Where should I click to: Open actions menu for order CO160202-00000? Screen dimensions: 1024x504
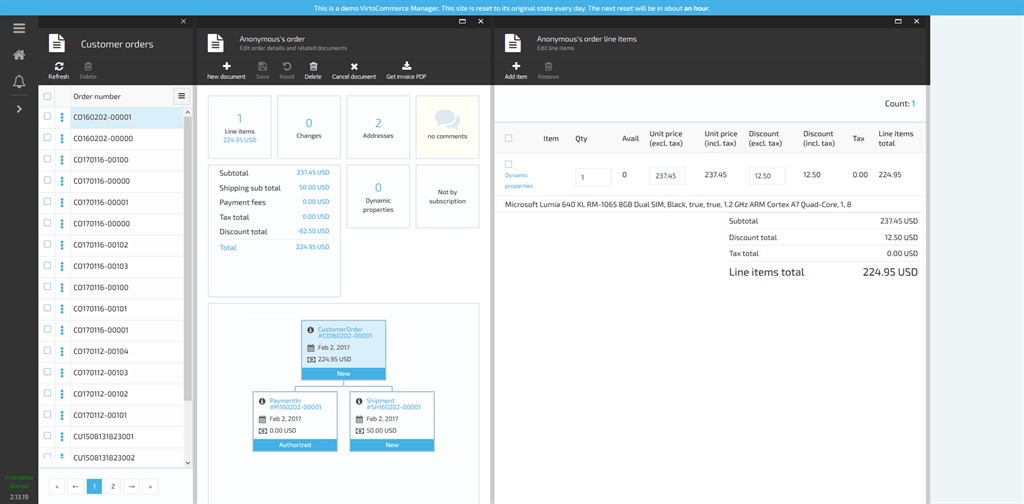tap(62, 138)
